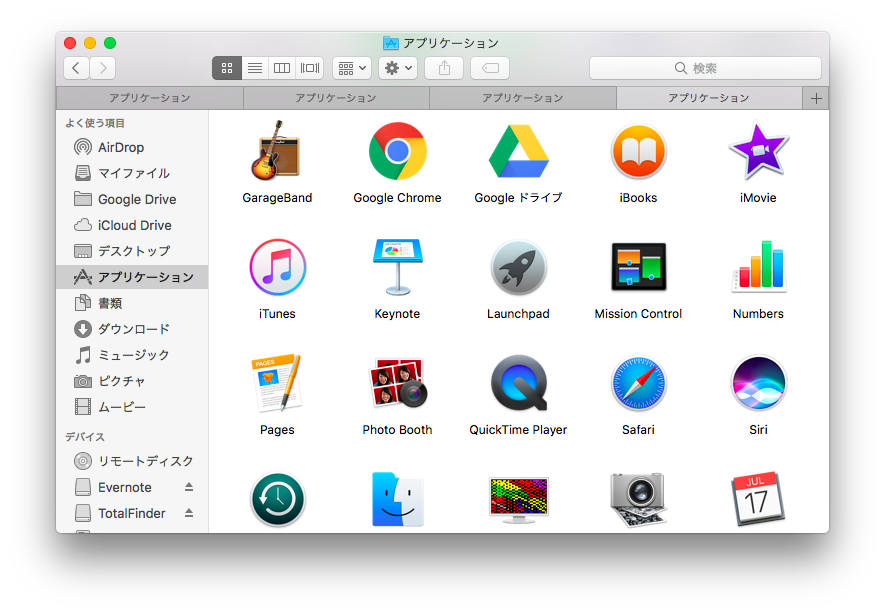Click the camera Image Capture icon
Image resolution: width=885 pixels, height=613 pixels.
tap(638, 500)
